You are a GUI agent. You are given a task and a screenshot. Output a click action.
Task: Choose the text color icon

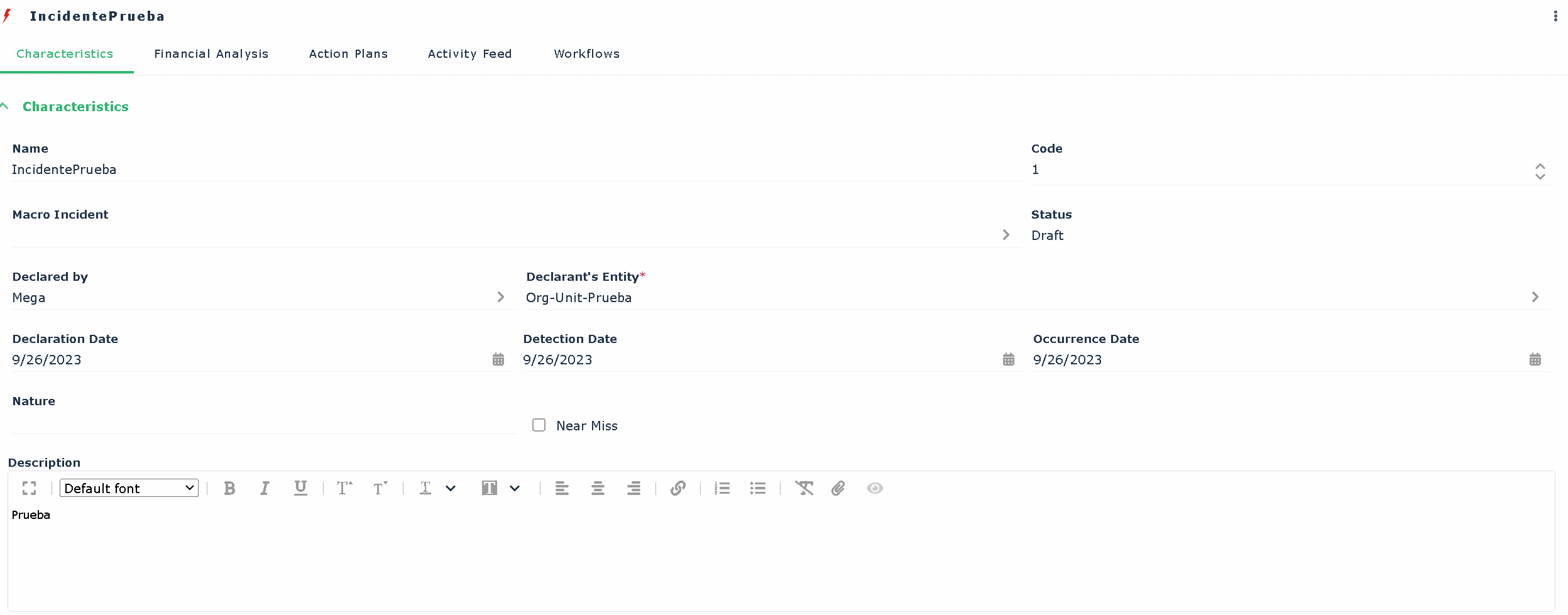425,488
